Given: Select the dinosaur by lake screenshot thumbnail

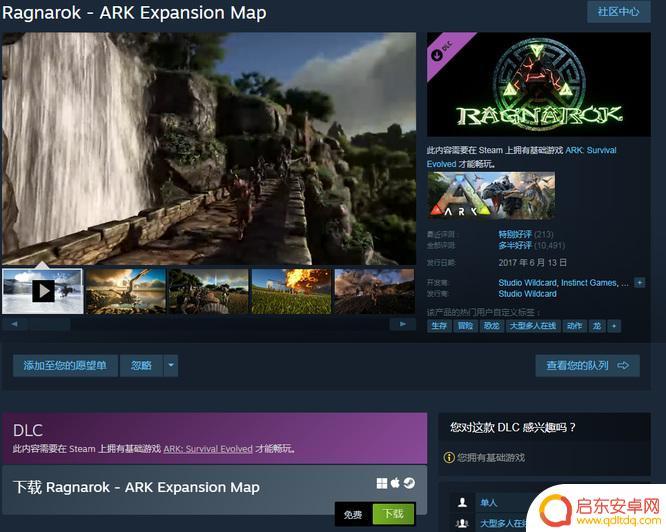Looking at the screenshot, I should [x=125, y=291].
